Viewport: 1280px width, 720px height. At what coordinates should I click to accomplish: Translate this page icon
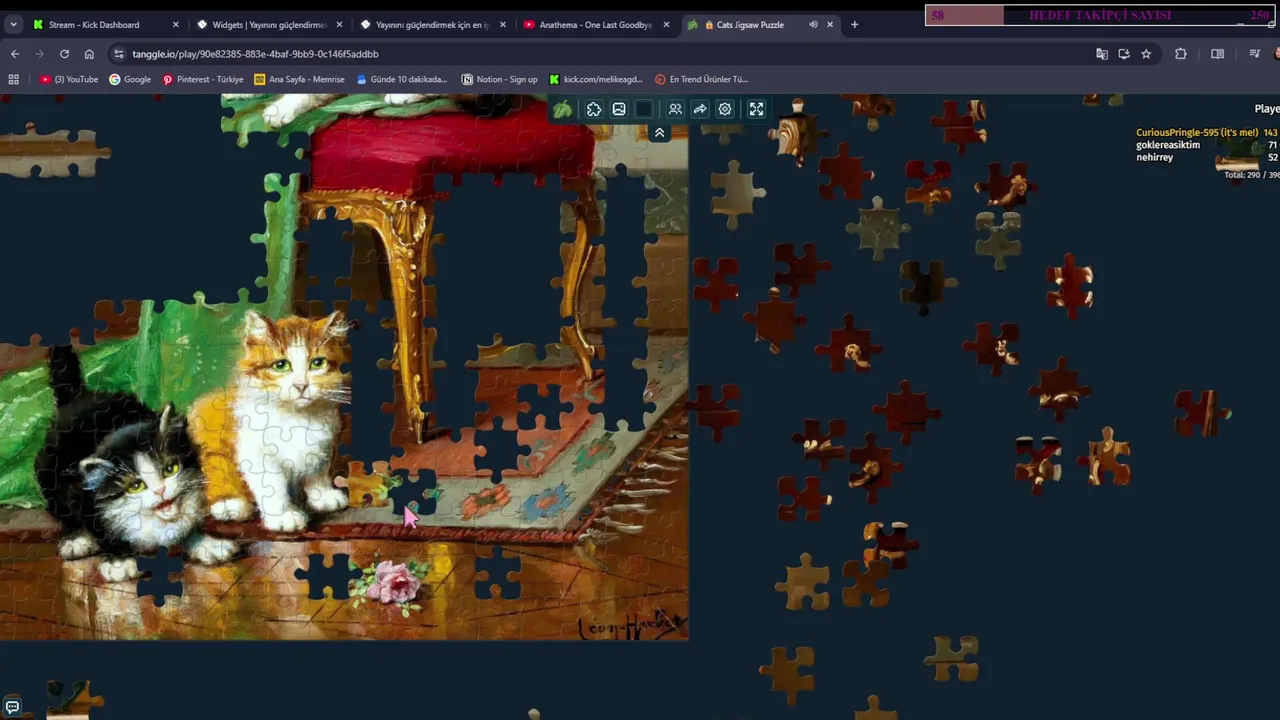(1102, 54)
